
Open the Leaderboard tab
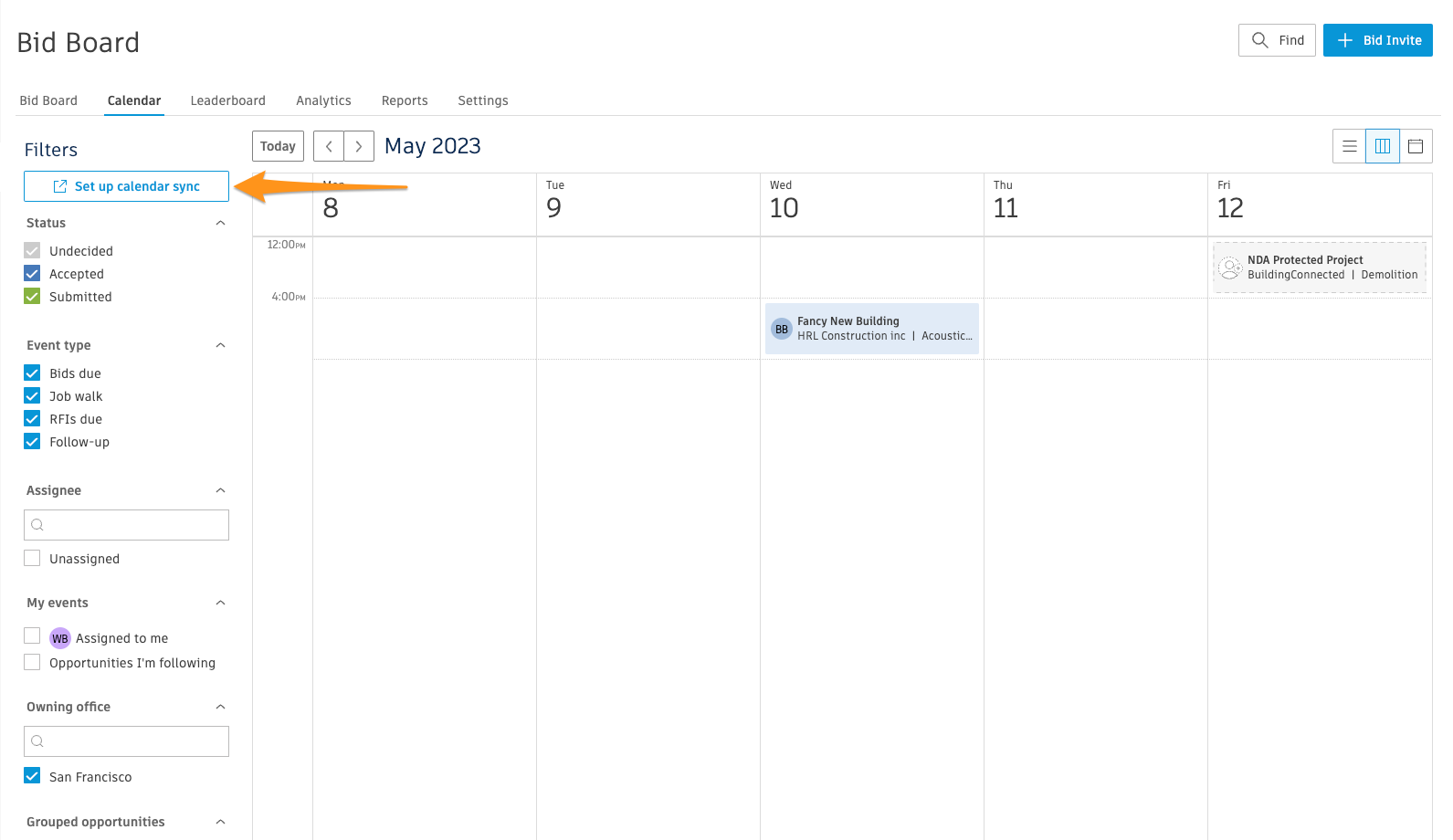227,100
